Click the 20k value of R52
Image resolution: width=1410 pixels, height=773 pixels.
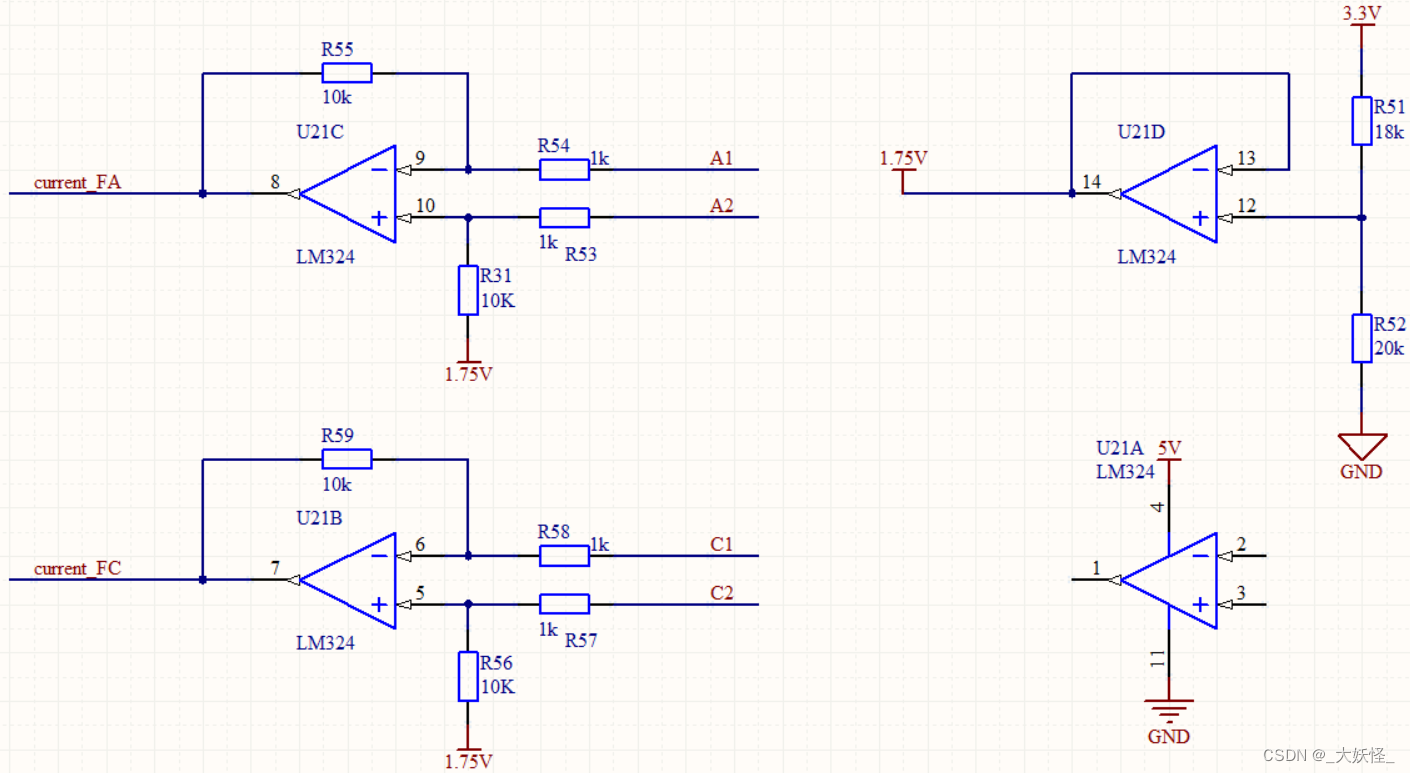pos(1389,348)
